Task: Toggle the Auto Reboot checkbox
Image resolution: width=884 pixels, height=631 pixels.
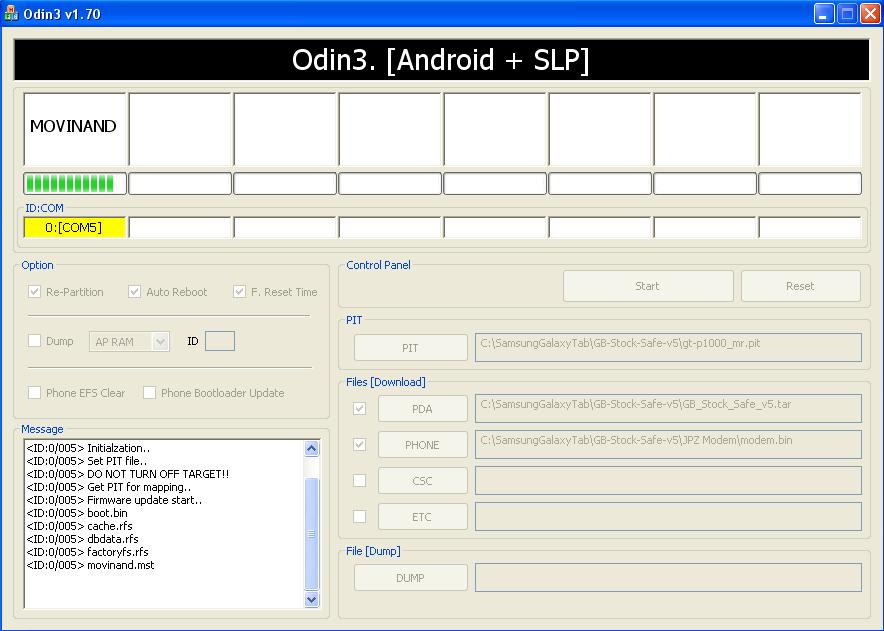Action: pos(134,292)
